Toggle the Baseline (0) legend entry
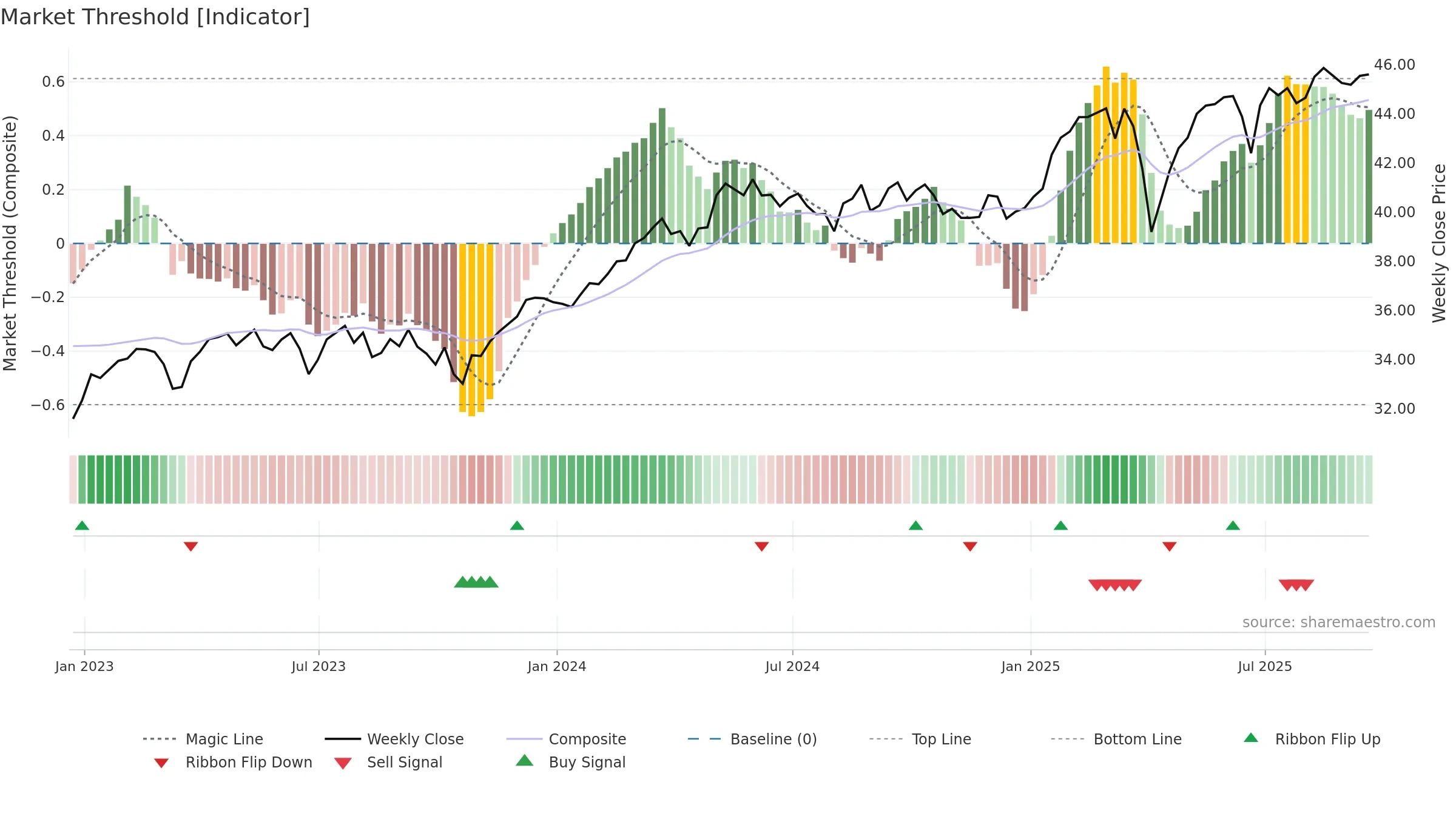The height and width of the screenshot is (819, 1456). tap(752, 739)
